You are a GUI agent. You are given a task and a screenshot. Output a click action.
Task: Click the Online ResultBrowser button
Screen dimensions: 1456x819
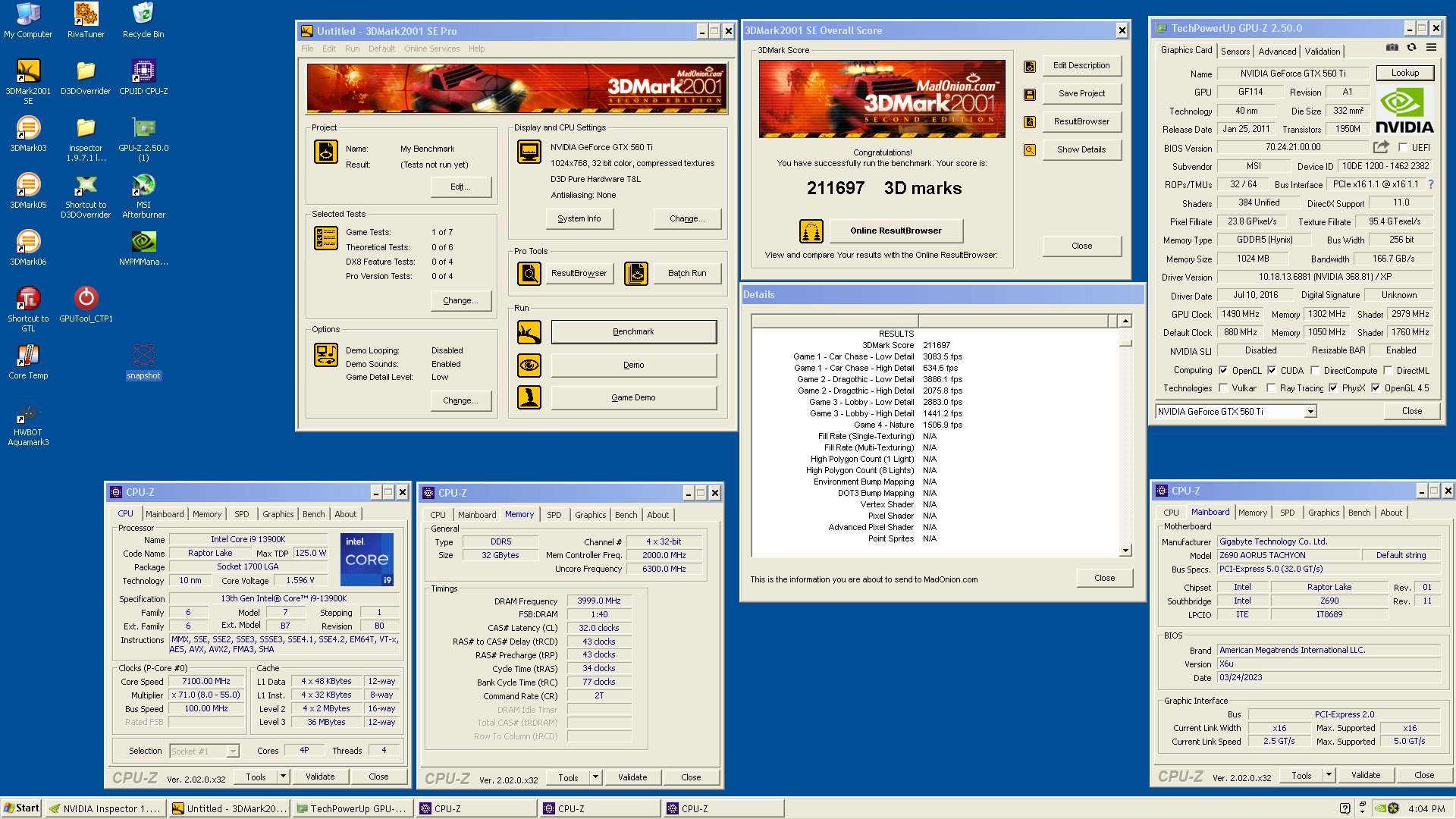pyautogui.click(x=896, y=231)
